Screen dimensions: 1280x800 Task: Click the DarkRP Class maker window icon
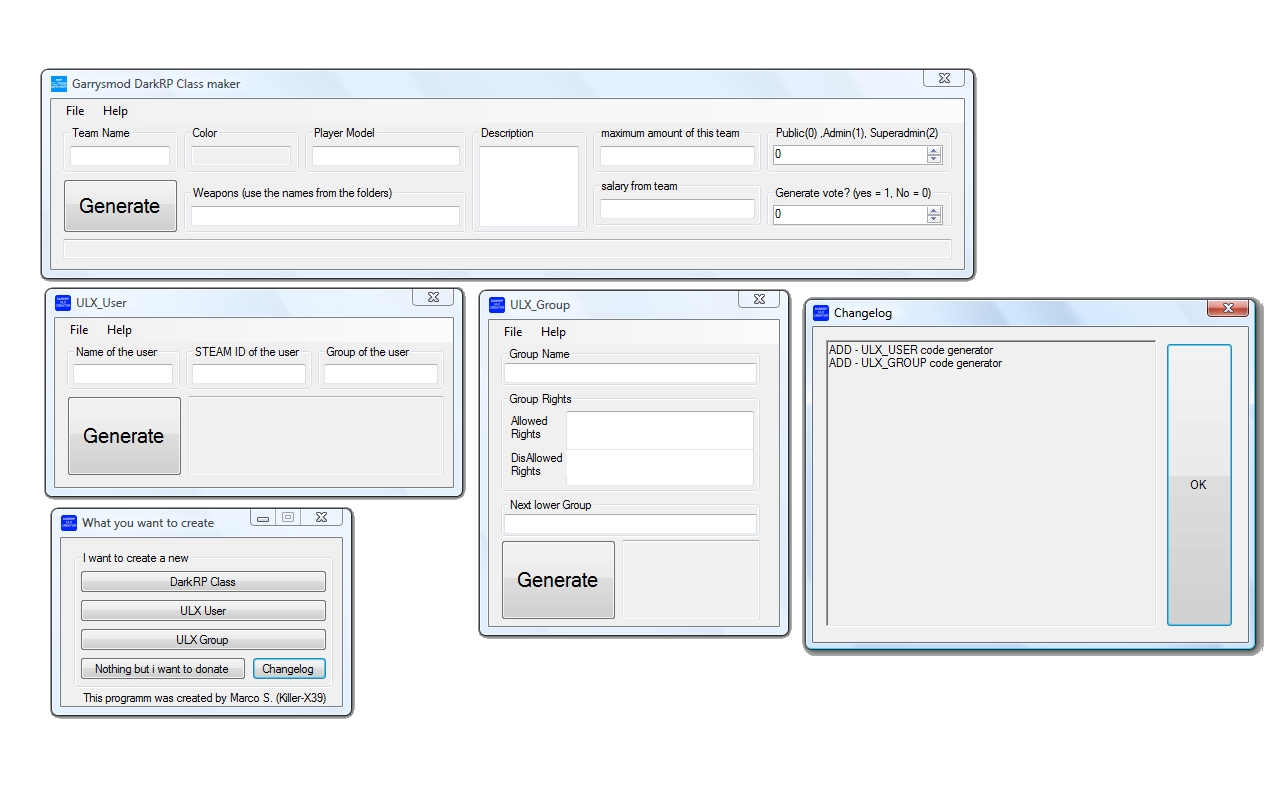(x=59, y=84)
